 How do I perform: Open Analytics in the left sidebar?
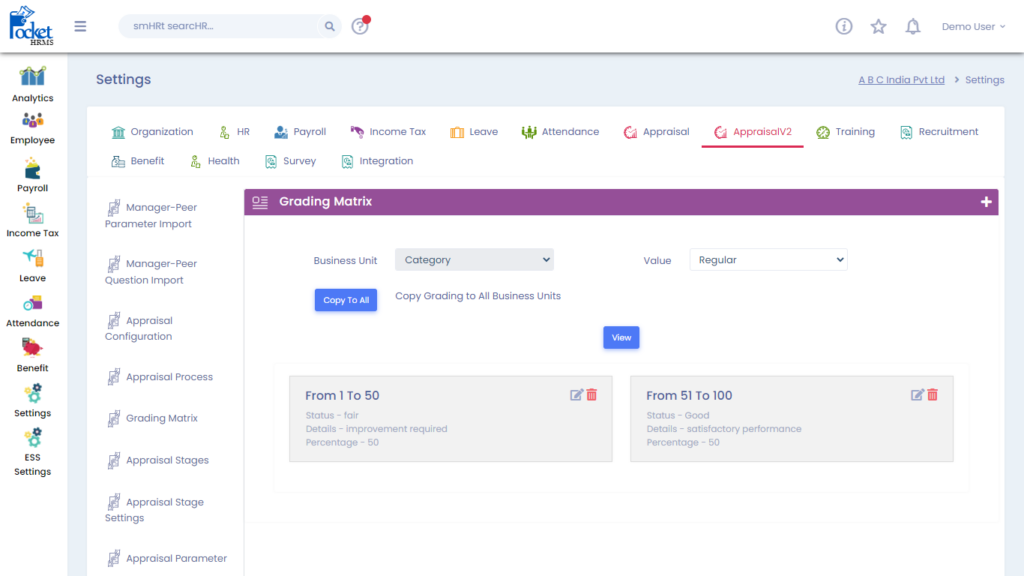click(33, 84)
